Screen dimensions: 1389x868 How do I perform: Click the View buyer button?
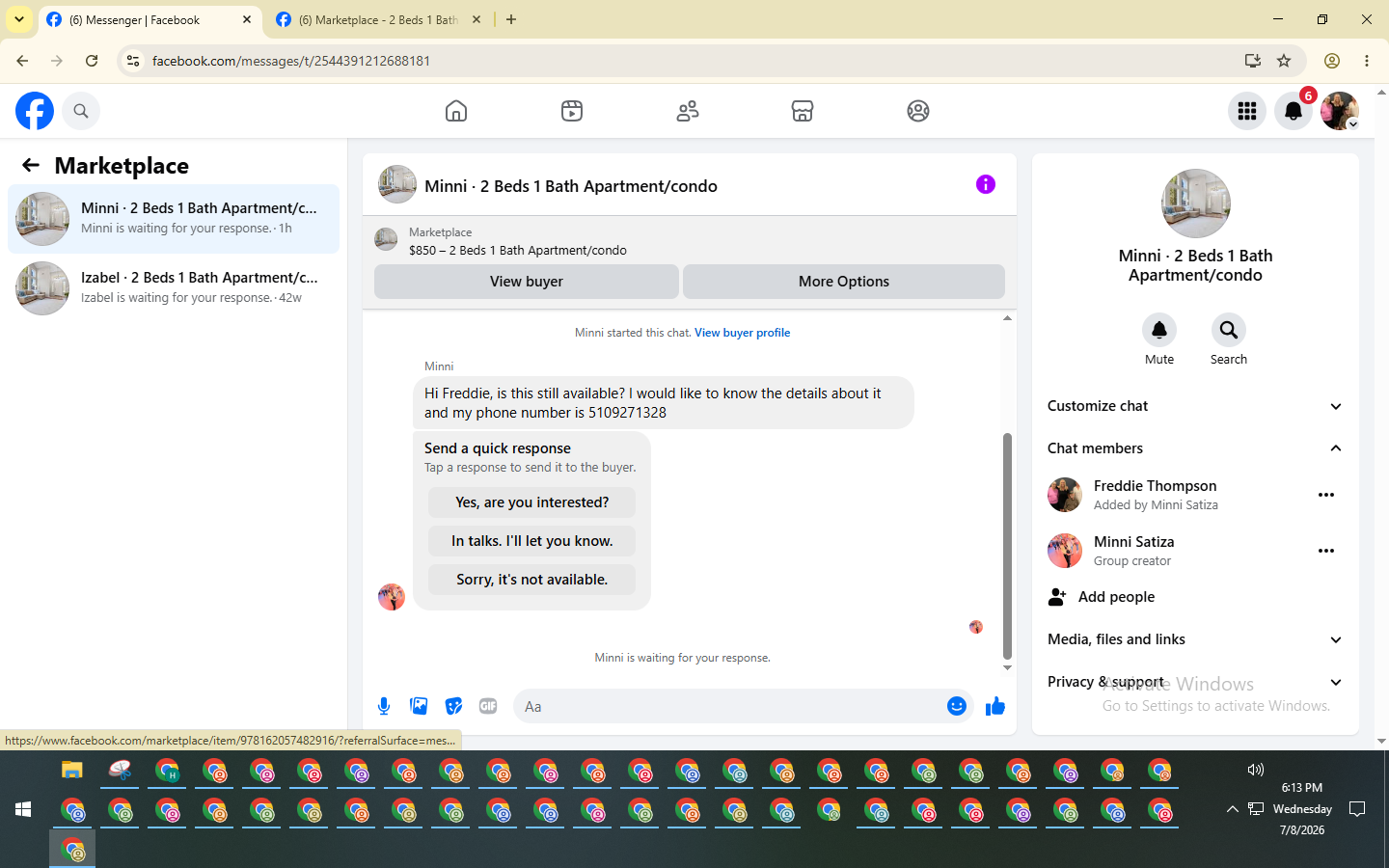point(527,282)
